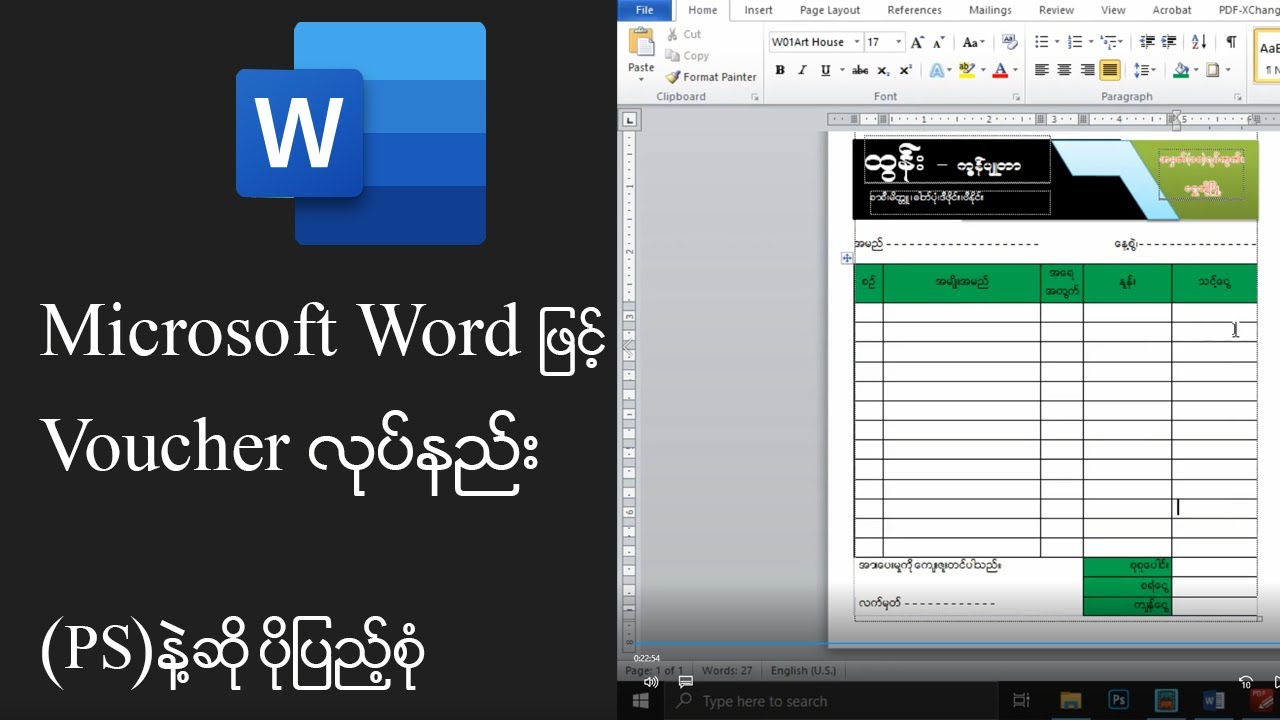The width and height of the screenshot is (1280, 720).
Task: Toggle Strikethrough formatting
Action: coord(860,70)
